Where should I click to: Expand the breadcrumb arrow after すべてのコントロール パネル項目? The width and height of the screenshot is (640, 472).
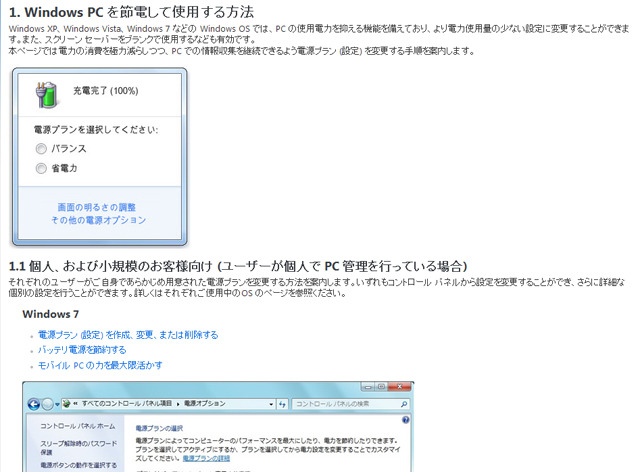tap(178, 404)
